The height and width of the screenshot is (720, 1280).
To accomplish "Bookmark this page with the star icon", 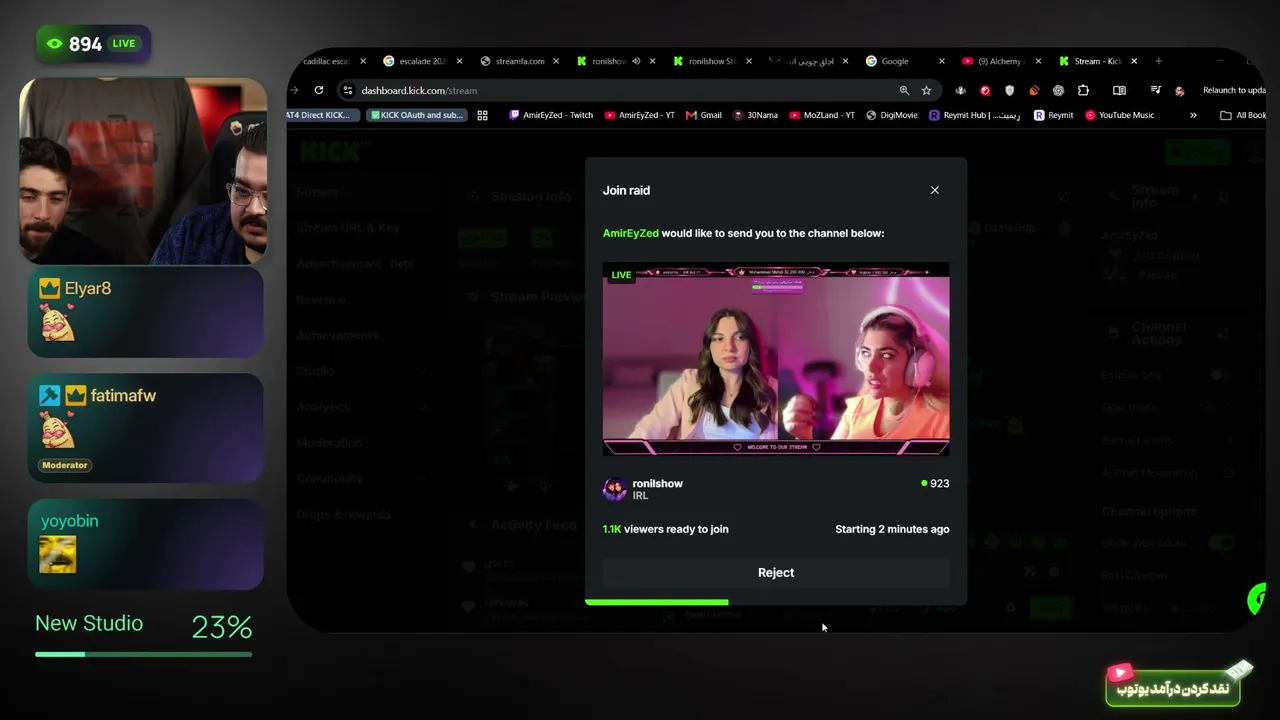I will click(926, 90).
